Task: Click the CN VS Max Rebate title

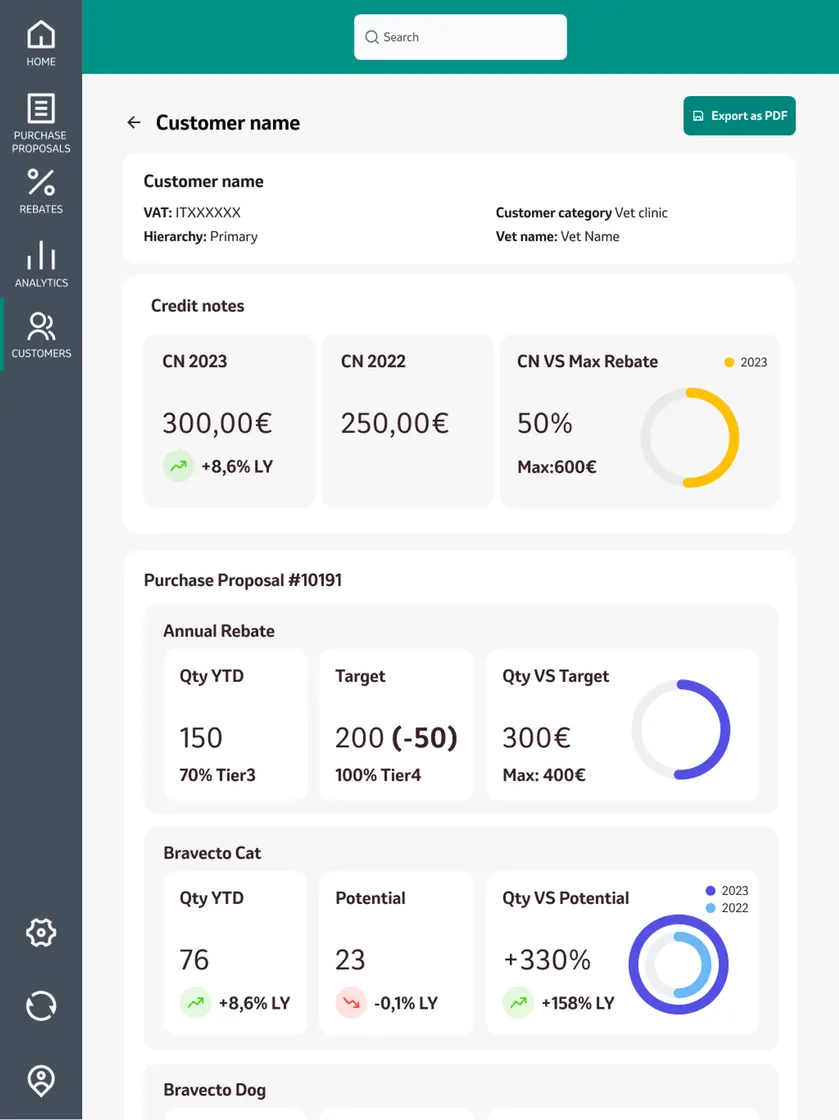Action: click(x=588, y=361)
